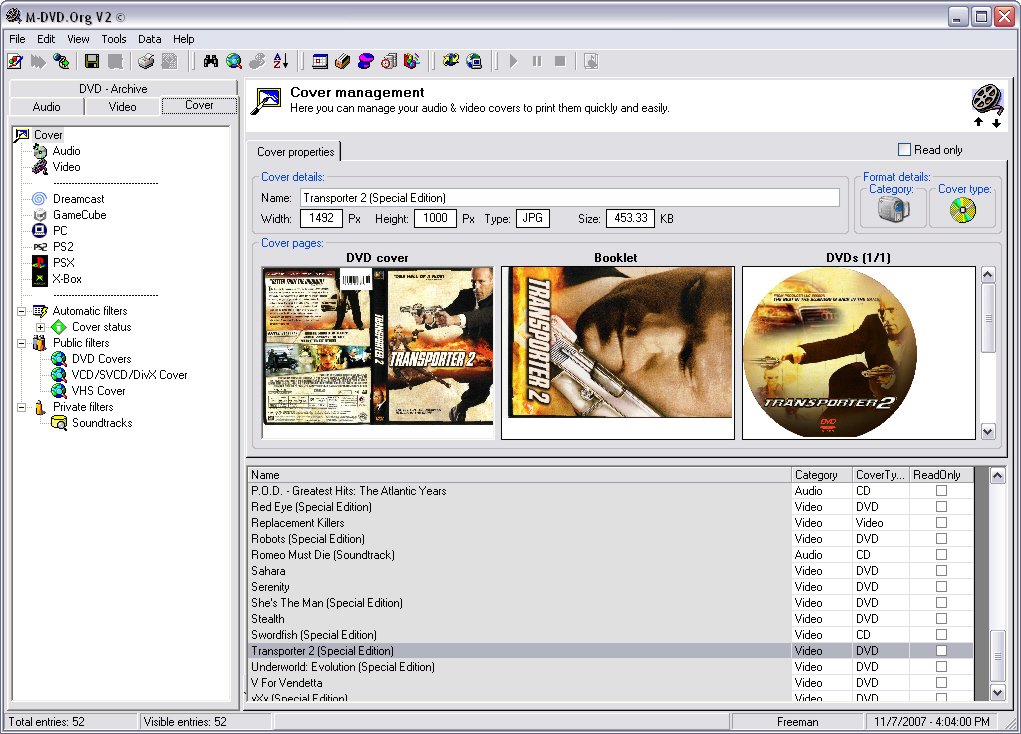Open the Help menu
The height and width of the screenshot is (734, 1021).
click(183, 39)
